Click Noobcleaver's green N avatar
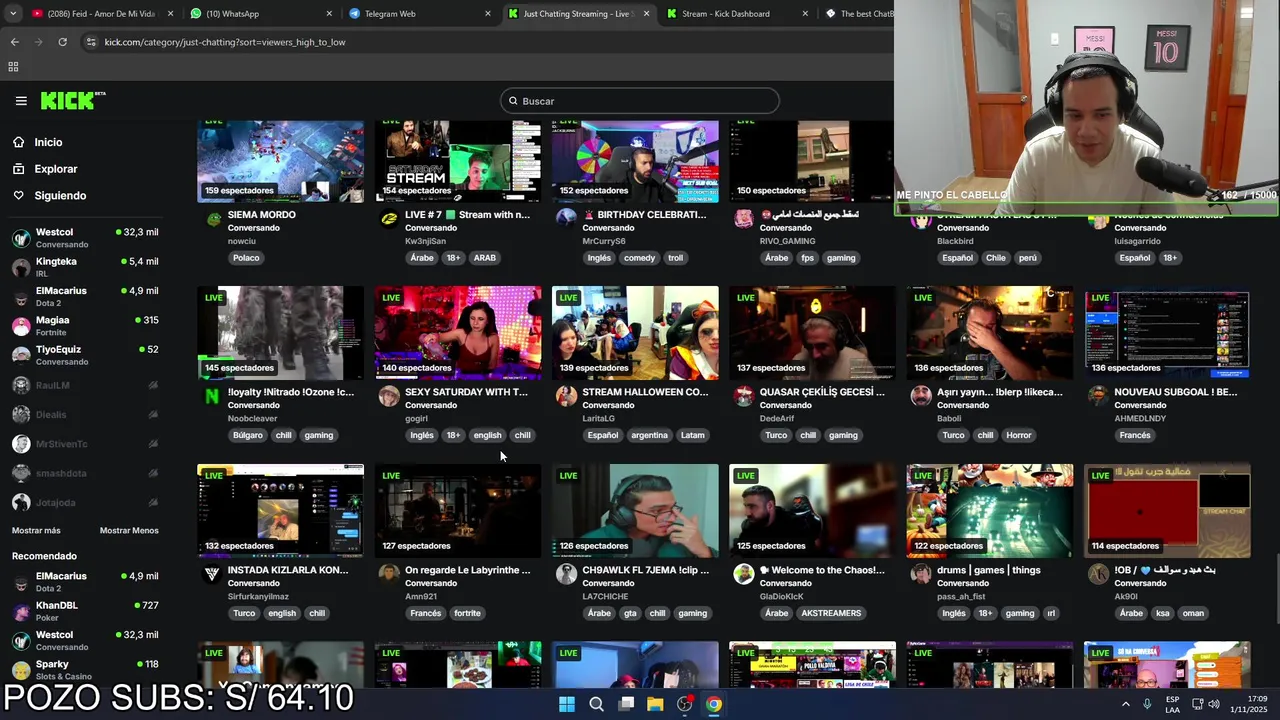 pyautogui.click(x=212, y=397)
